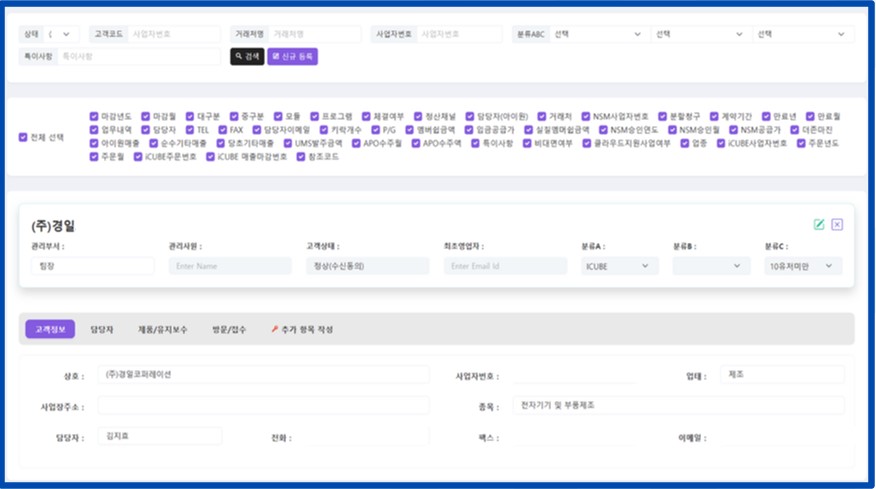Expand the 분류A dropdown showing ICUBE
876x489 pixels.
[620, 266]
